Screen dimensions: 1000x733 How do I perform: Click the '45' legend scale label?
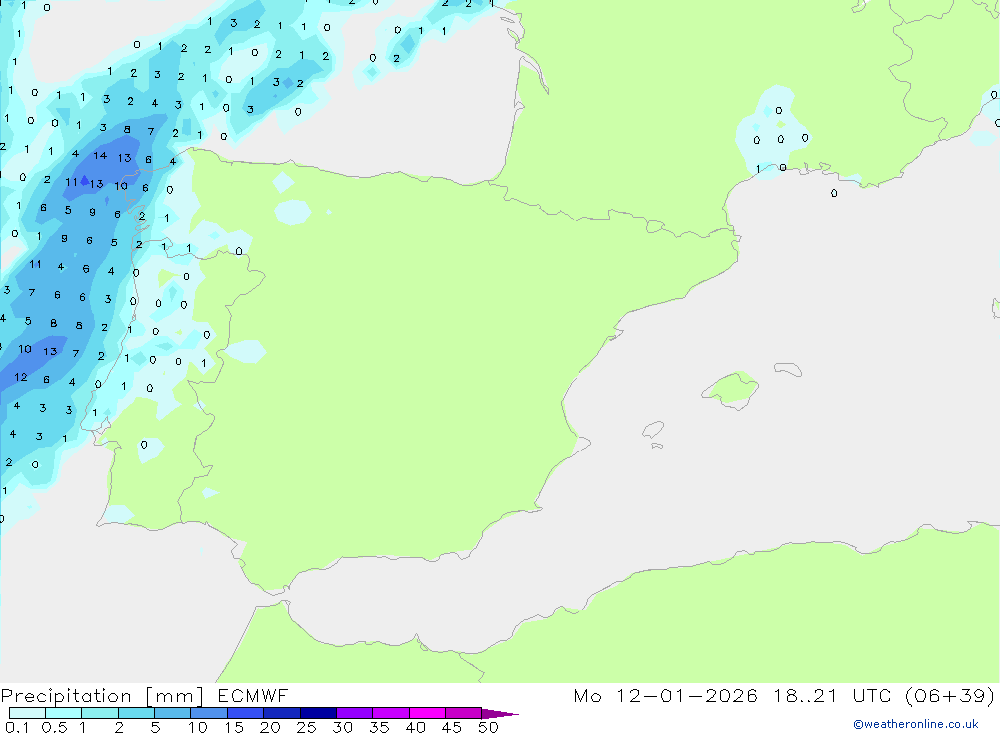[452, 727]
